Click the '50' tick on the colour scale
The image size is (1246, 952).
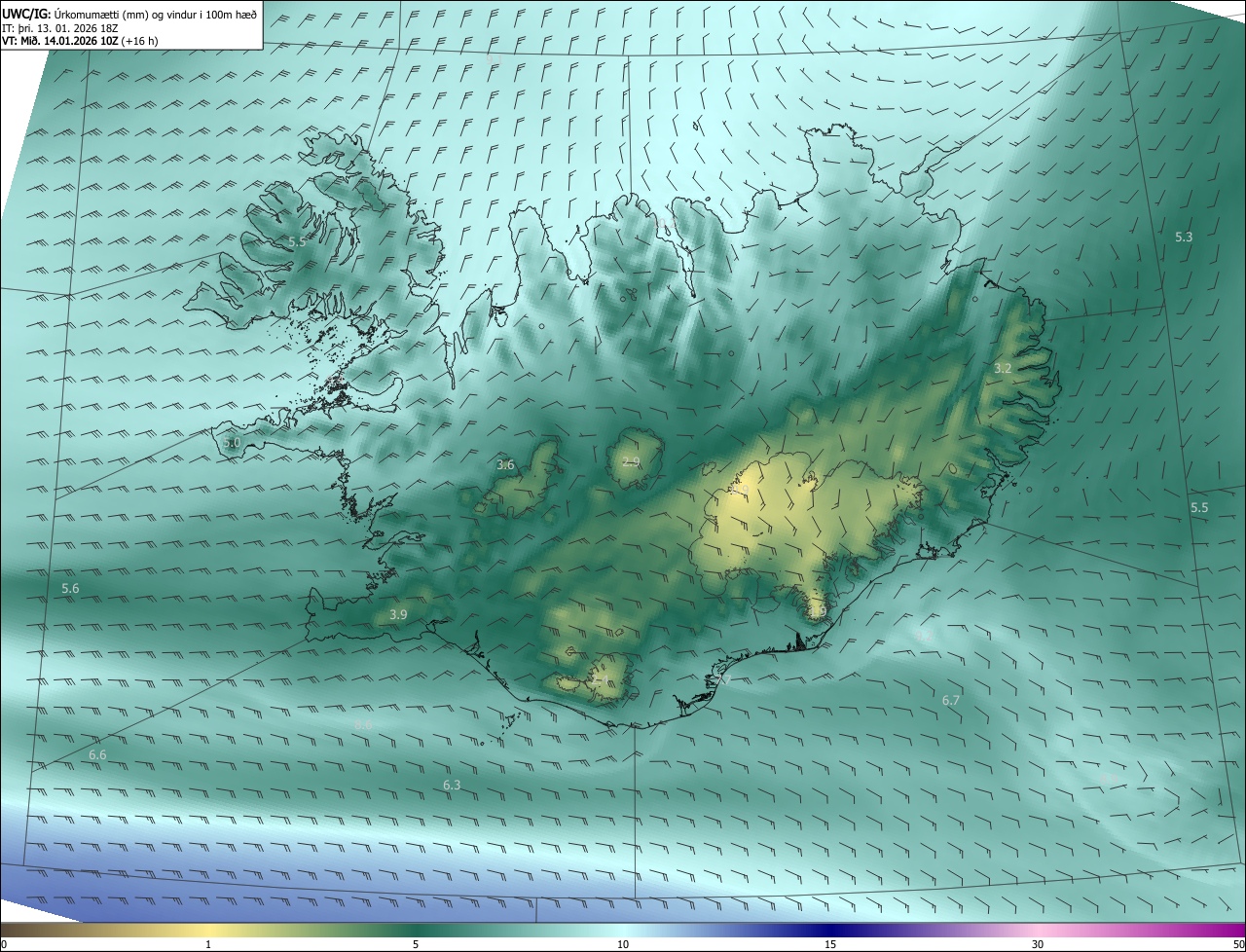[x=1238, y=944]
